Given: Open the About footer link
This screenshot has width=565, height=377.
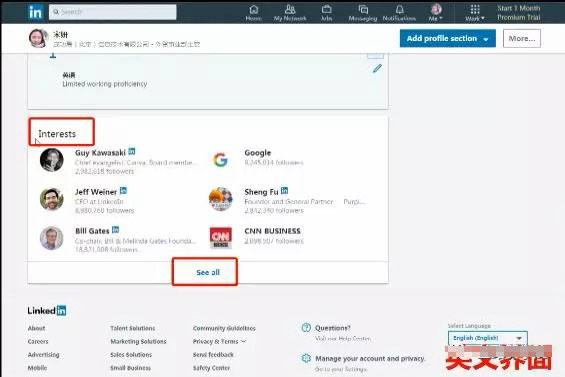Looking at the screenshot, I should pyautogui.click(x=36, y=328).
